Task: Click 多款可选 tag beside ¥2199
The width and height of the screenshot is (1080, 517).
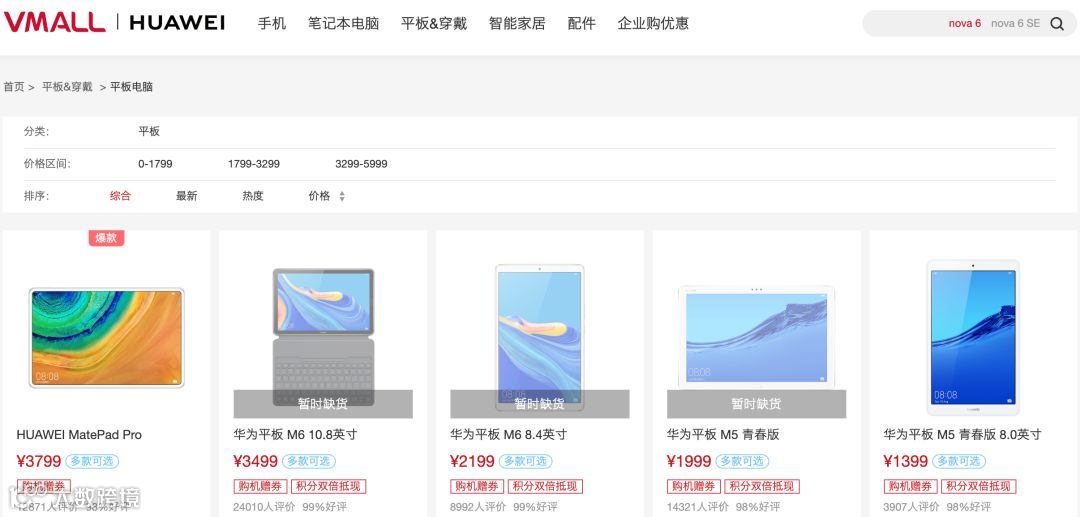Action: tap(526, 461)
